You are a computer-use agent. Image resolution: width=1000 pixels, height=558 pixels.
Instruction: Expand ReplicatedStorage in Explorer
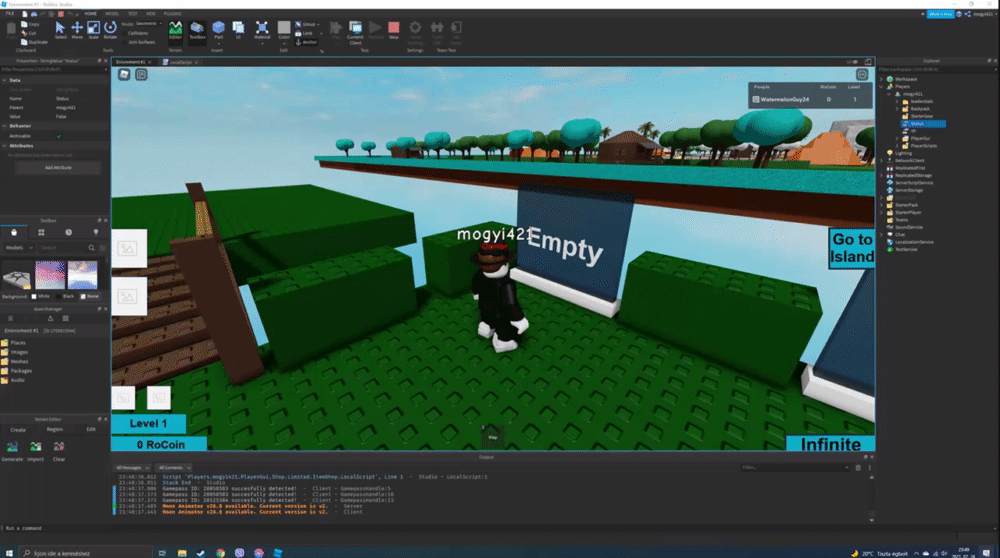882,175
